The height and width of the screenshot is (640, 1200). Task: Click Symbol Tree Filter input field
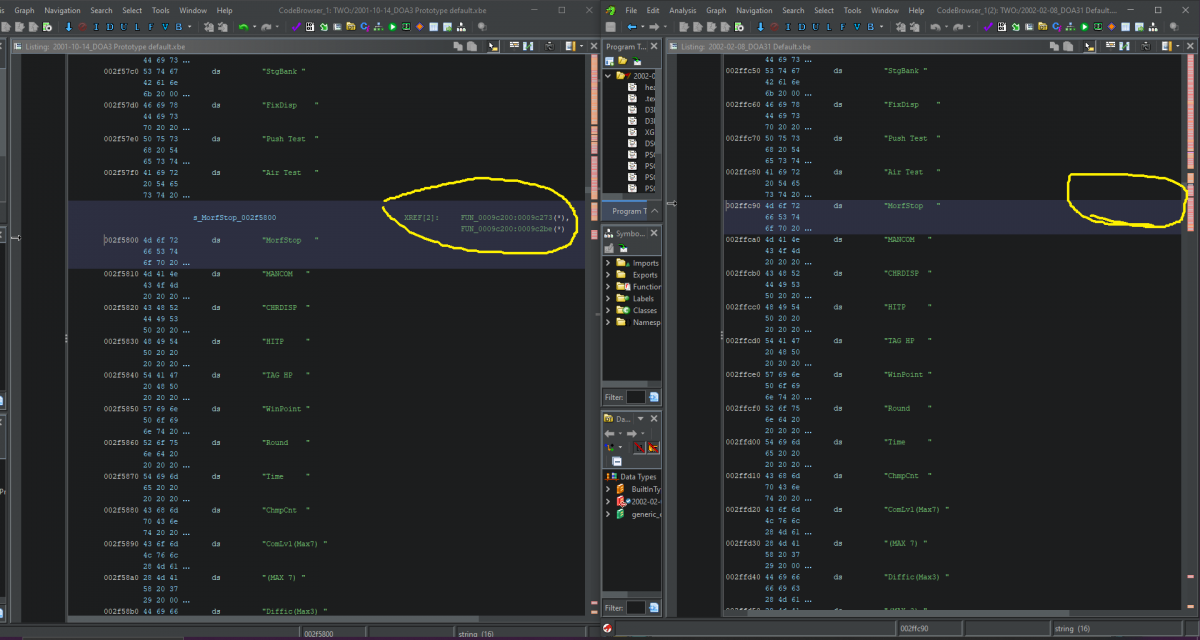635,397
